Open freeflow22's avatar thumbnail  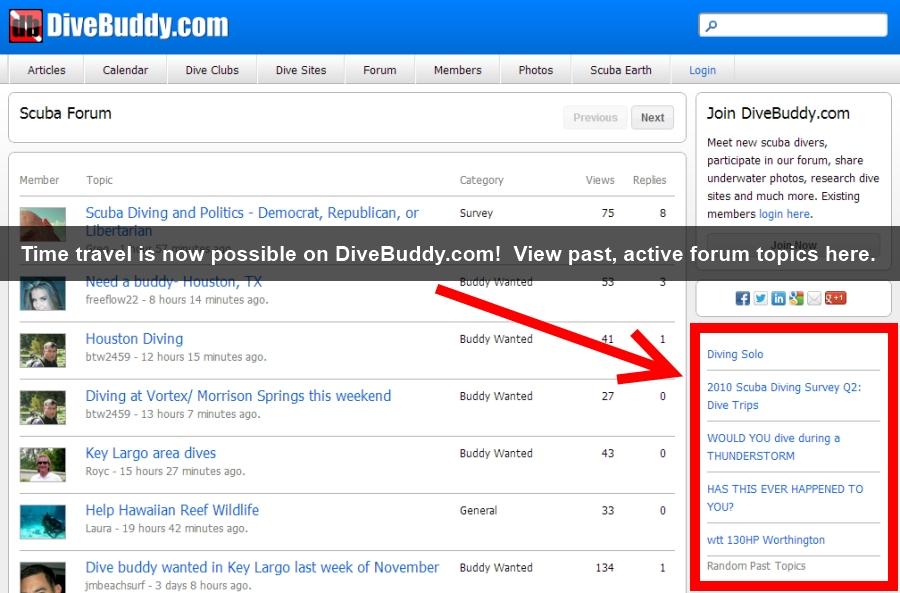coord(42,293)
